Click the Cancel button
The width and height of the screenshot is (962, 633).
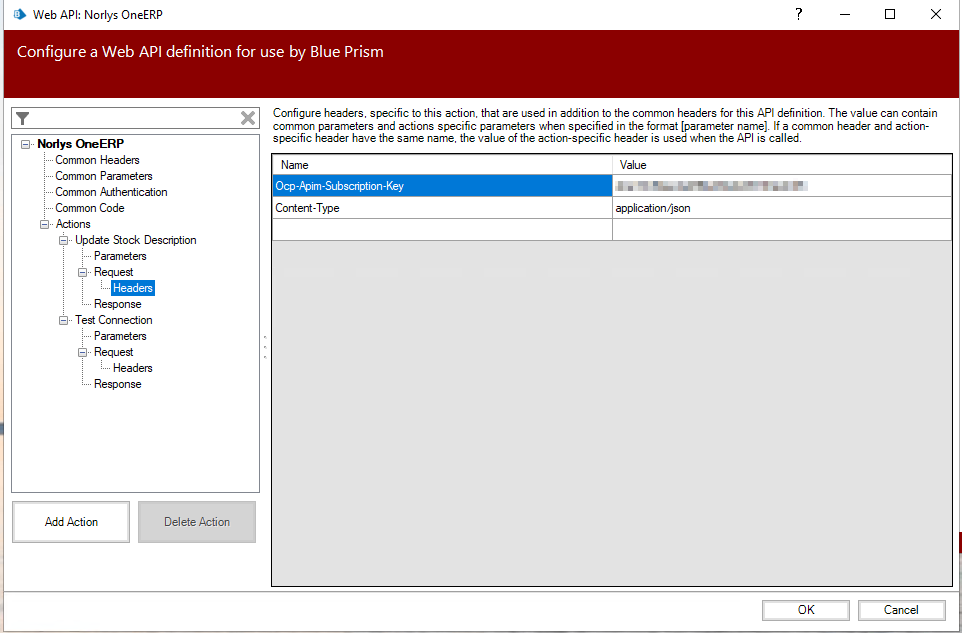tap(901, 610)
